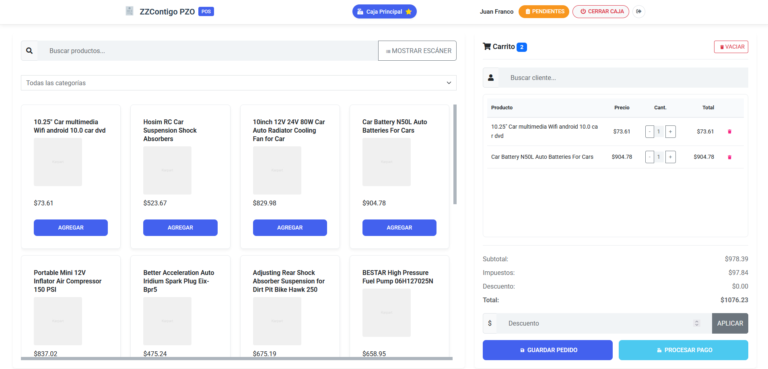The image size is (768, 369).
Task: Click the ZZContigo store logo icon
Action: [x=129, y=11]
